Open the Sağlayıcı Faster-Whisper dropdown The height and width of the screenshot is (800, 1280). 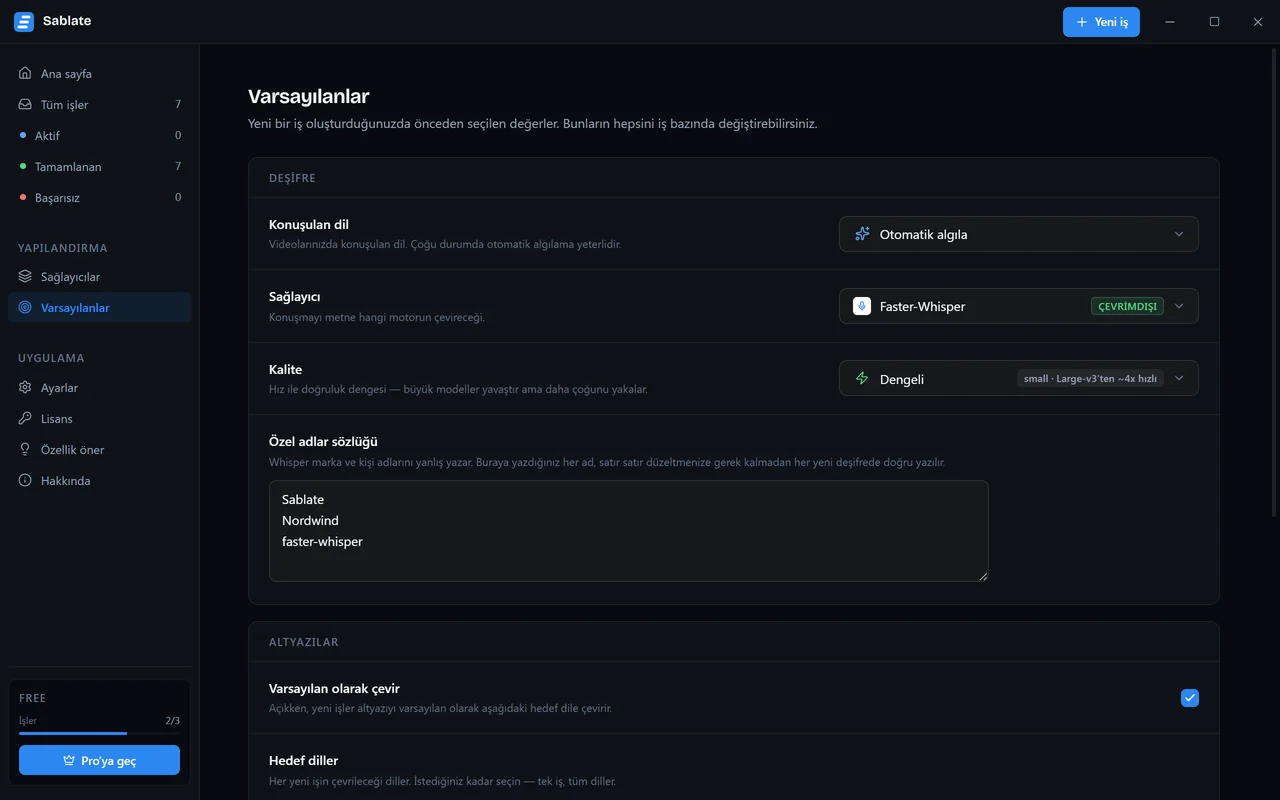(x=1018, y=306)
